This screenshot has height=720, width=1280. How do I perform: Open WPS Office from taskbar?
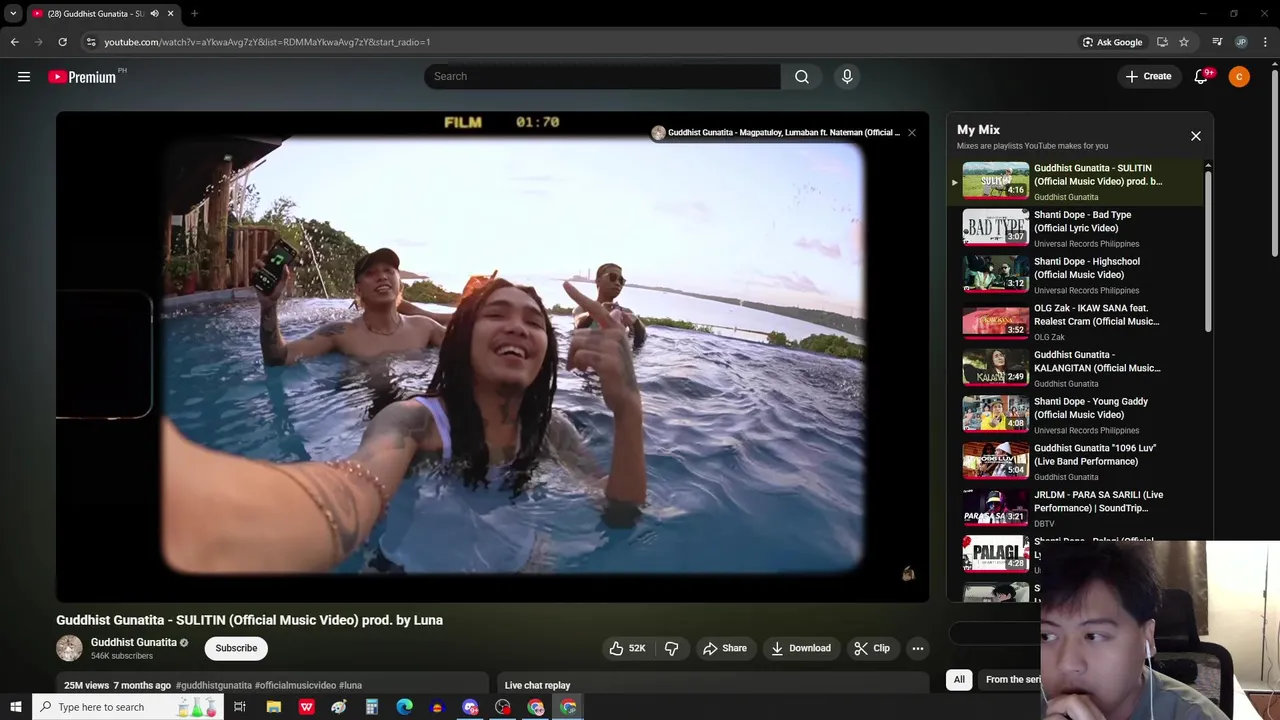306,707
